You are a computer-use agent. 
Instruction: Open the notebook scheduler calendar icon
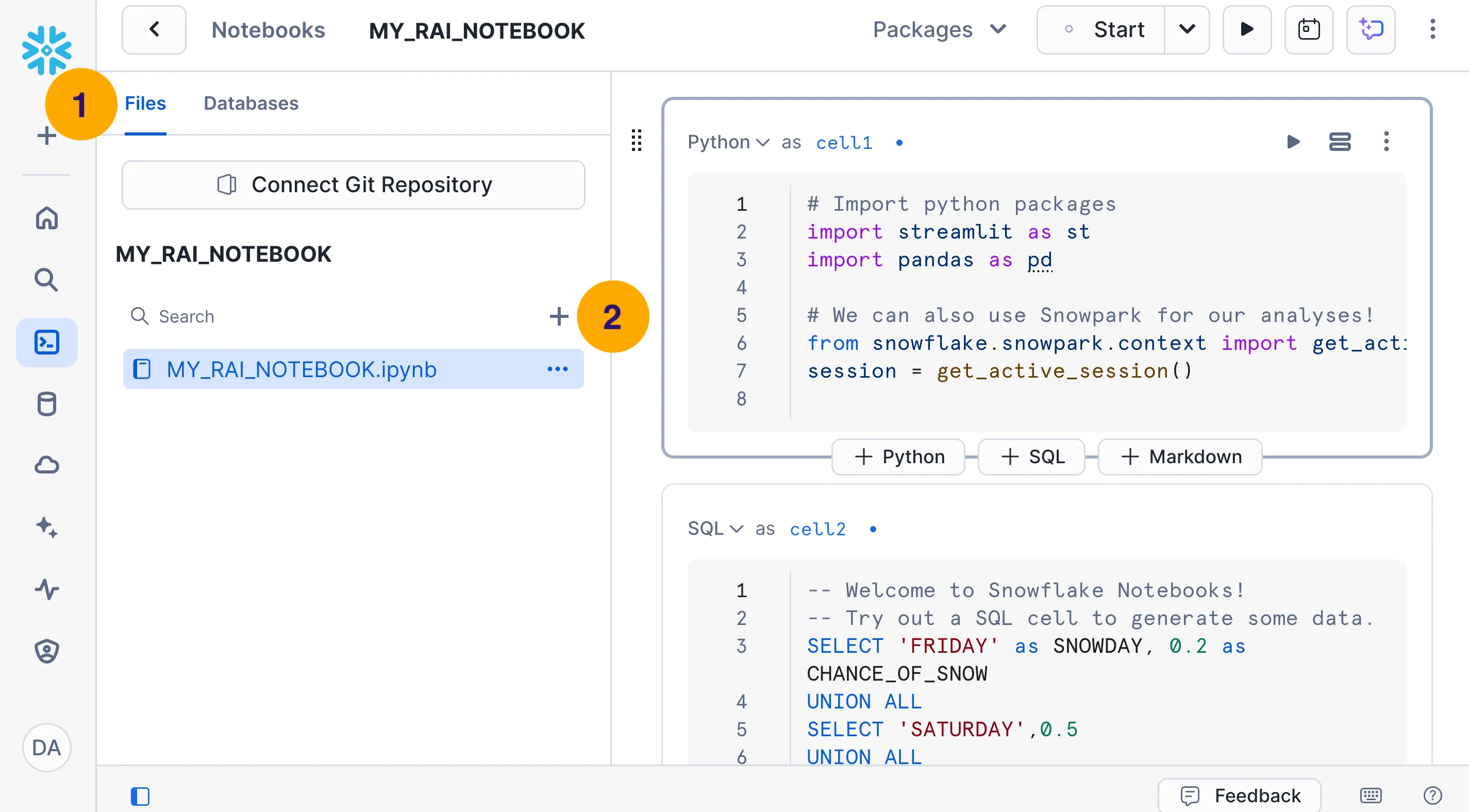[1308, 30]
